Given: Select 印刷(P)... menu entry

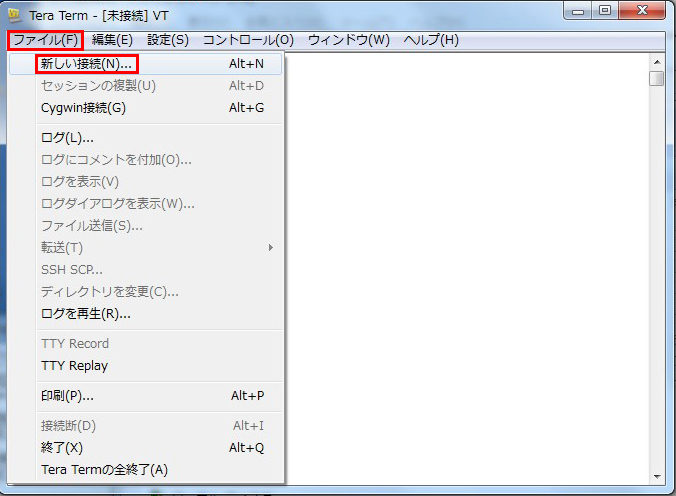Looking at the screenshot, I should (67, 396).
